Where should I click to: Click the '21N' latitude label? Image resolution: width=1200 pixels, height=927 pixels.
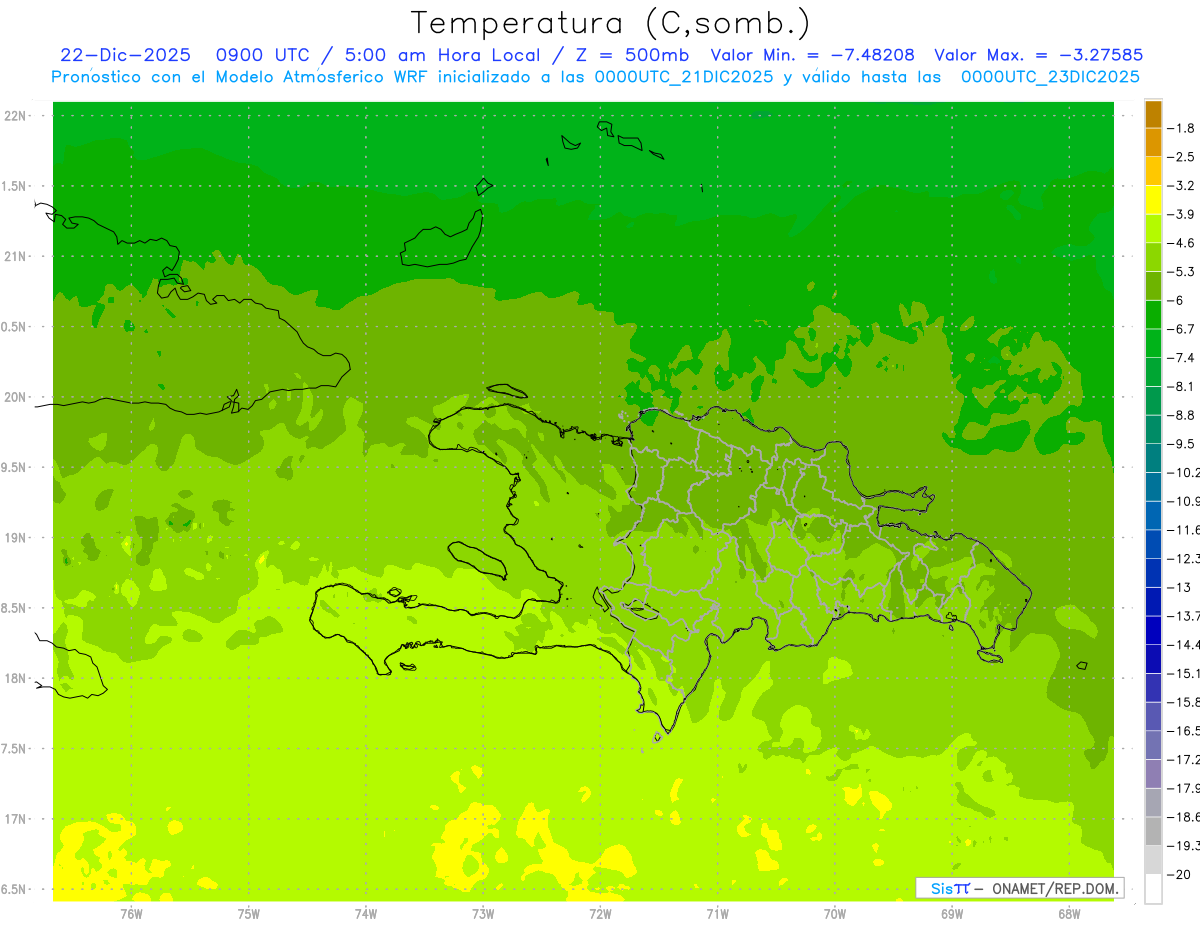[16, 256]
